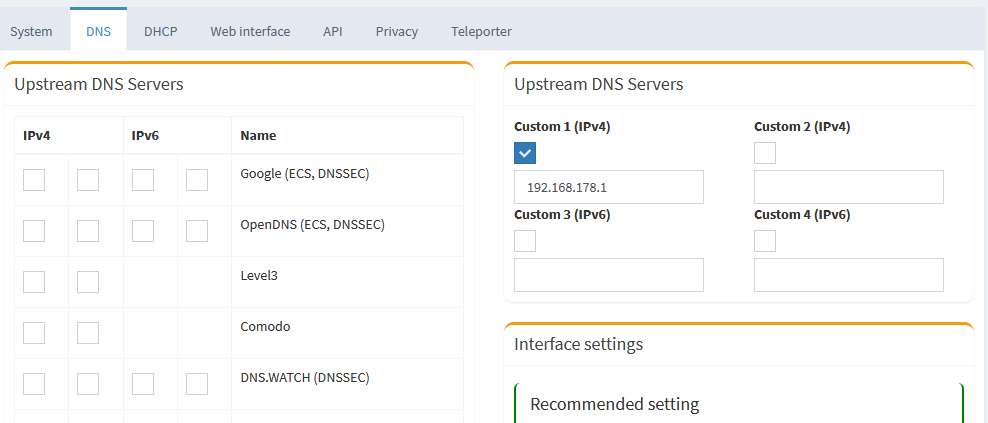988x423 pixels.
Task: Check Google's second IPv6 server checkbox
Action: (197, 180)
